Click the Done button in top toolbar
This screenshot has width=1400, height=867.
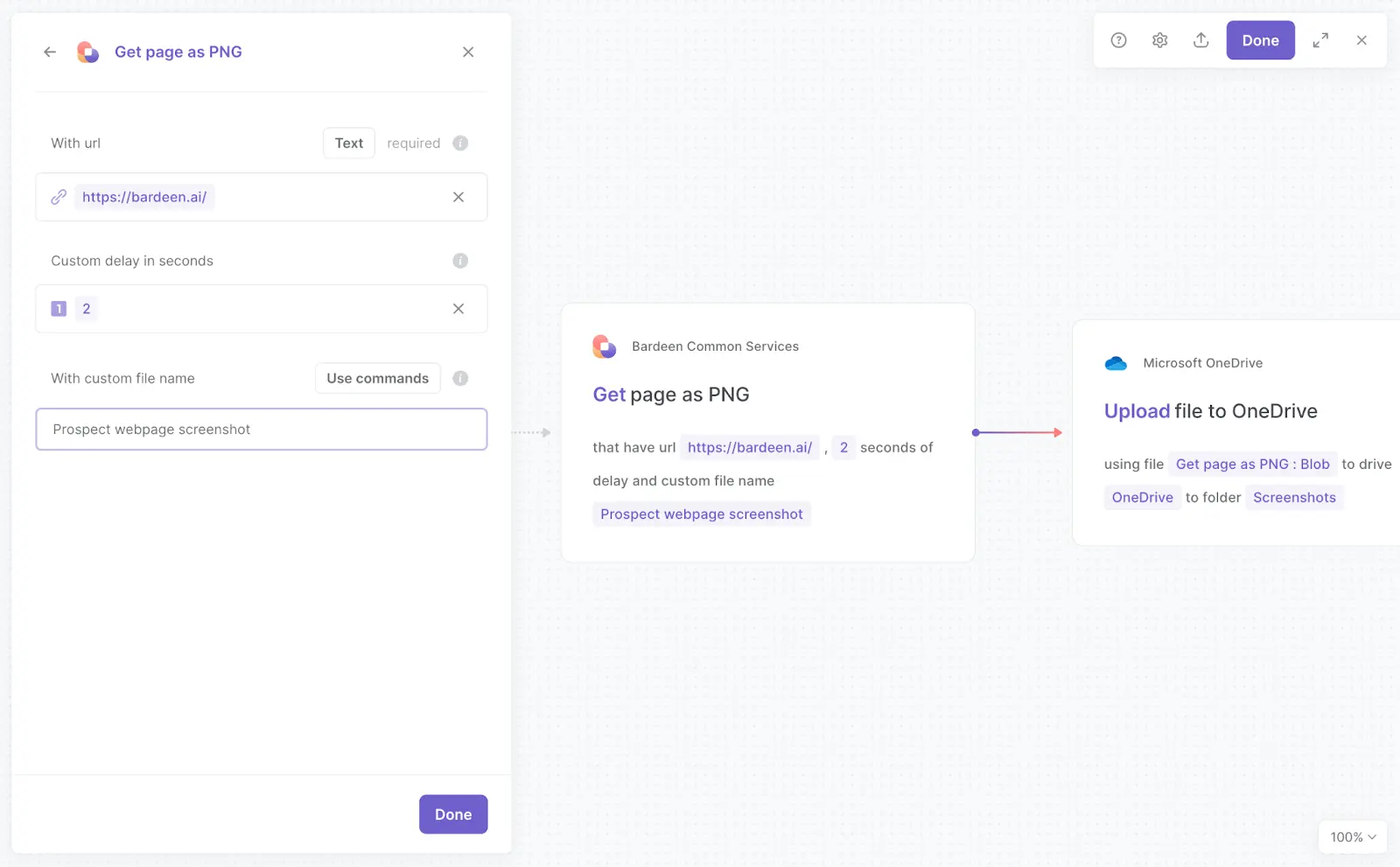tap(1261, 40)
